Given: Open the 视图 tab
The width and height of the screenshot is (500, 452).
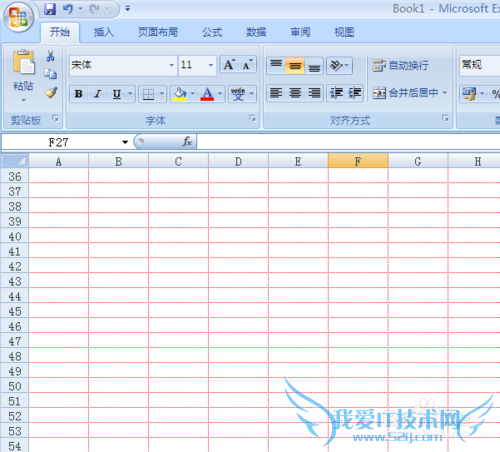Looking at the screenshot, I should (x=344, y=32).
